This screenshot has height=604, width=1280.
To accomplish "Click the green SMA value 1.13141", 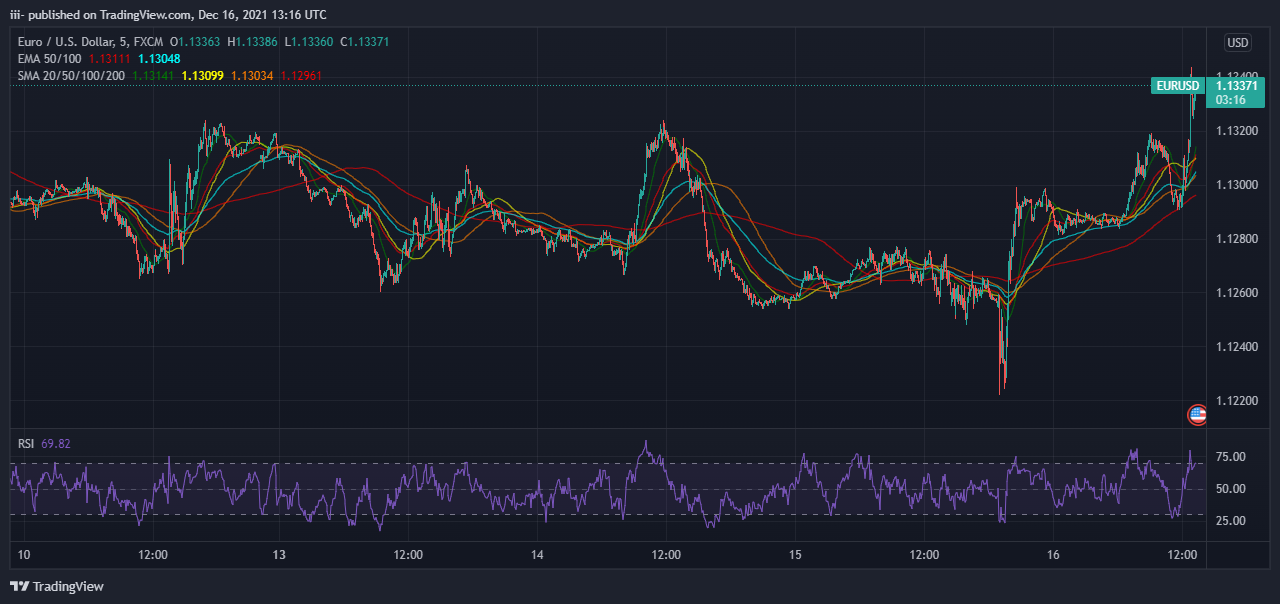I will click(152, 75).
